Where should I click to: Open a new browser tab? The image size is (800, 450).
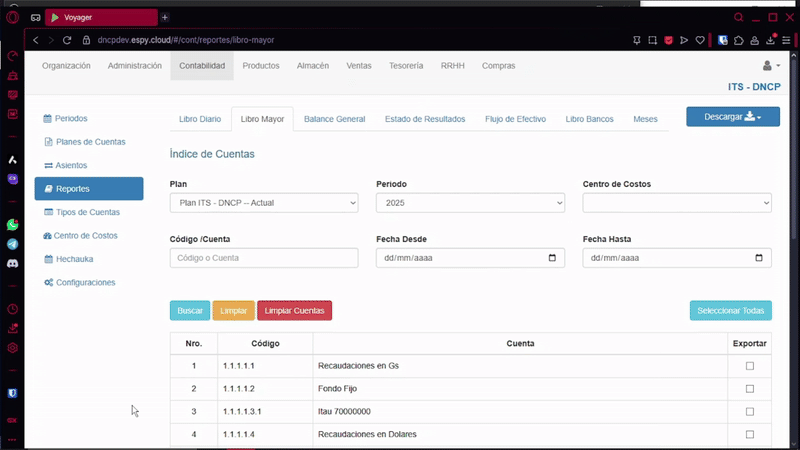point(165,17)
